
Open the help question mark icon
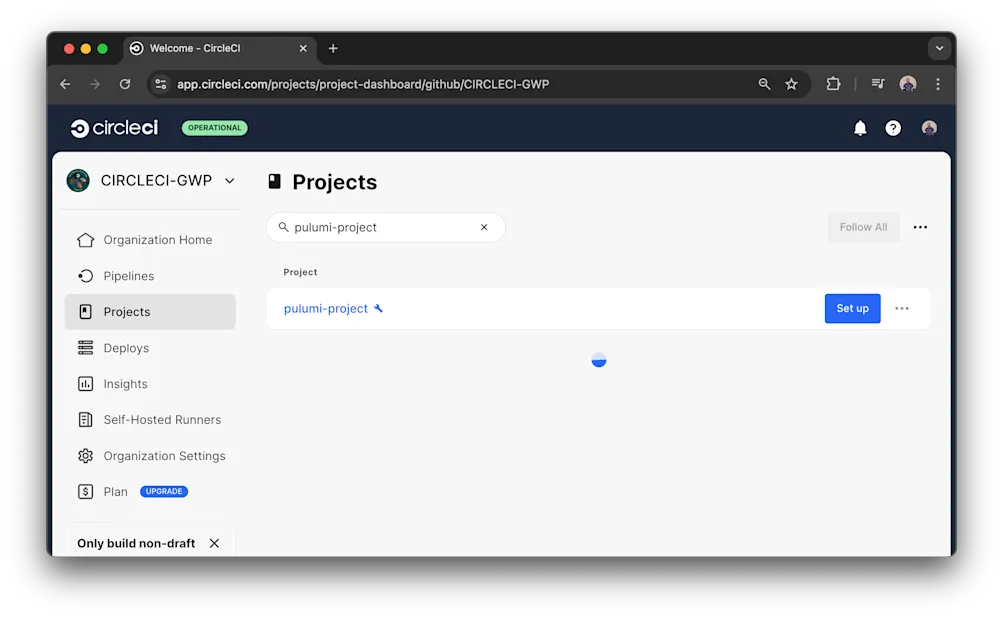(893, 128)
